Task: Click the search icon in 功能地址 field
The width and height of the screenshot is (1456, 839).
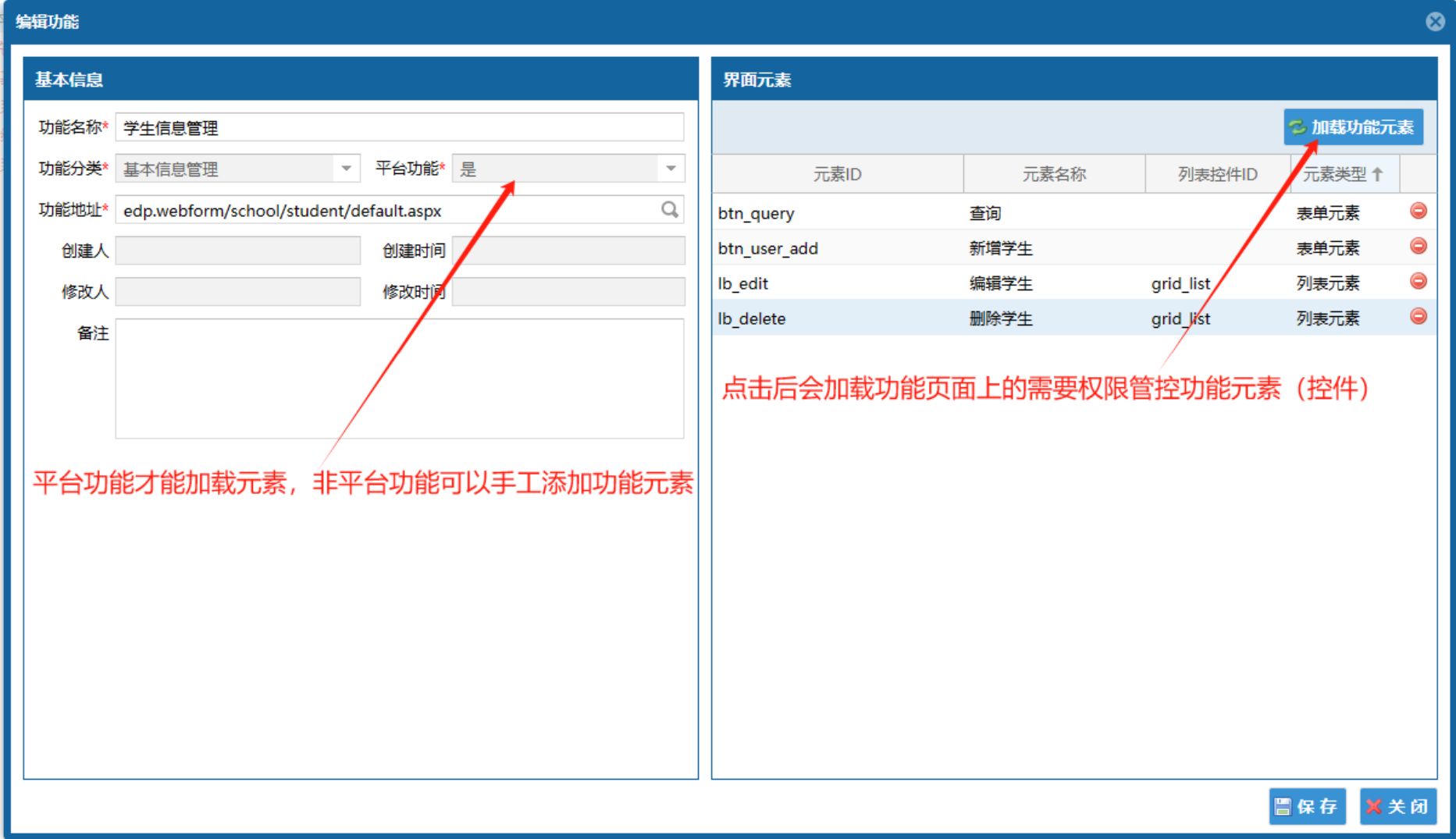Action: click(x=669, y=209)
